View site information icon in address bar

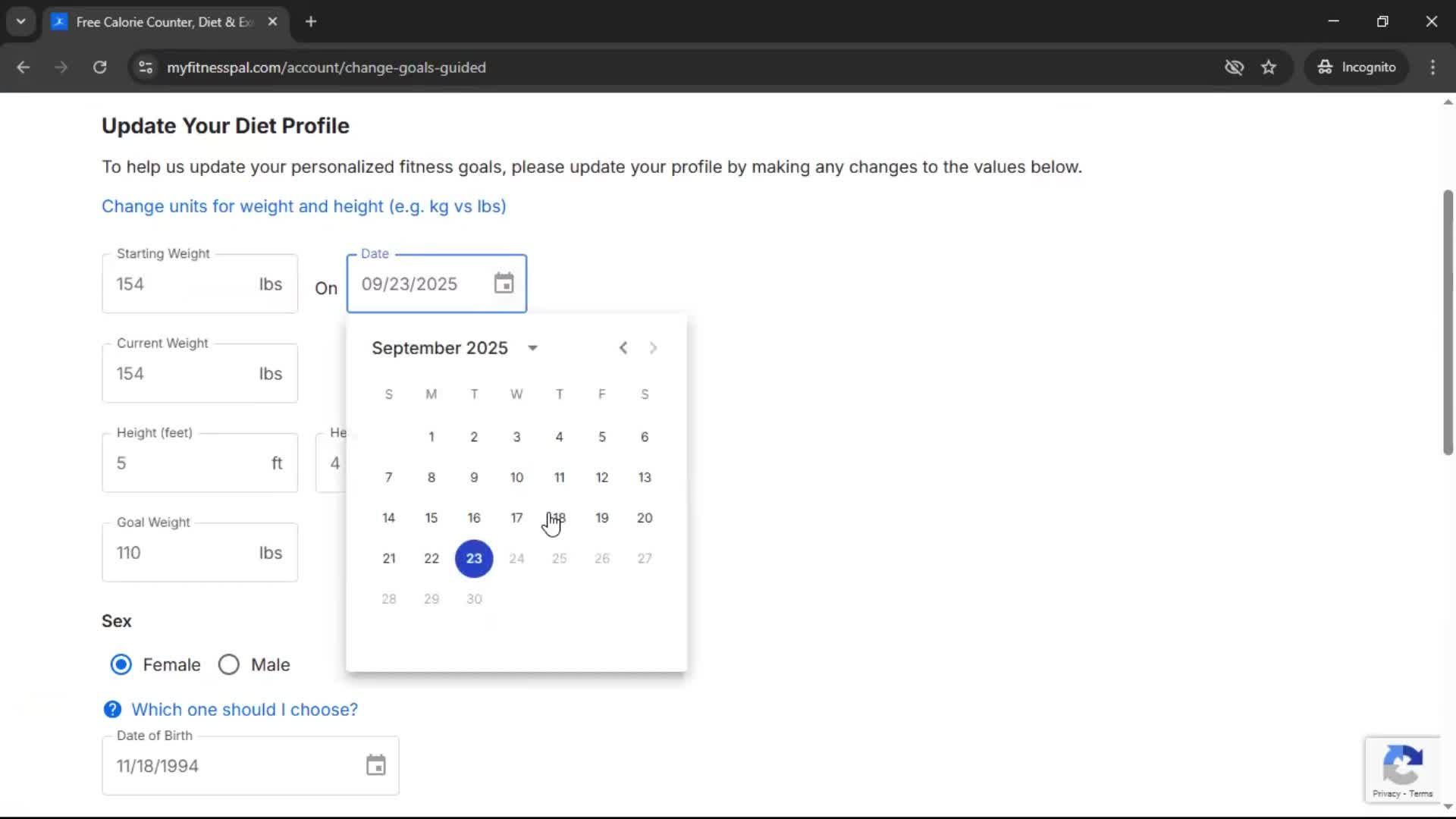(146, 67)
